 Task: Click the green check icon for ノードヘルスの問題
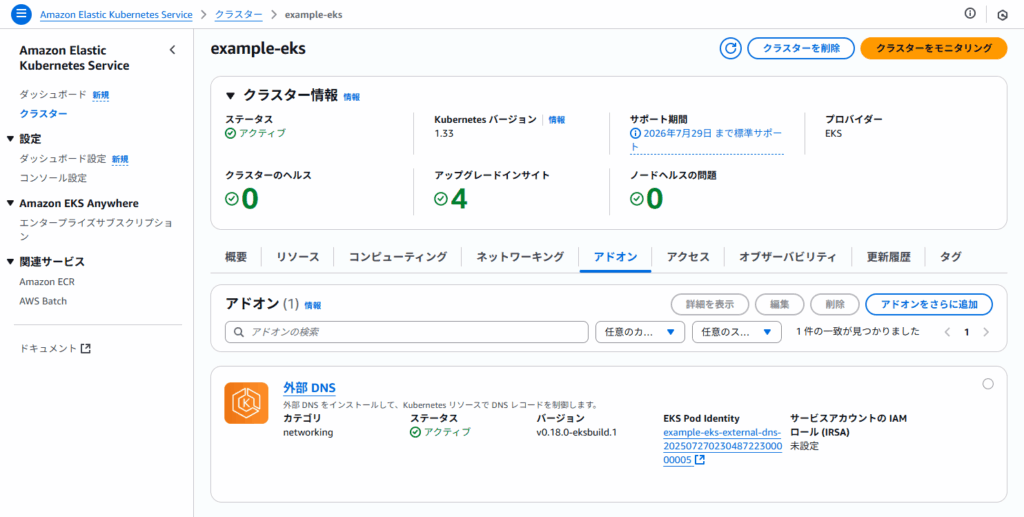click(x=637, y=199)
